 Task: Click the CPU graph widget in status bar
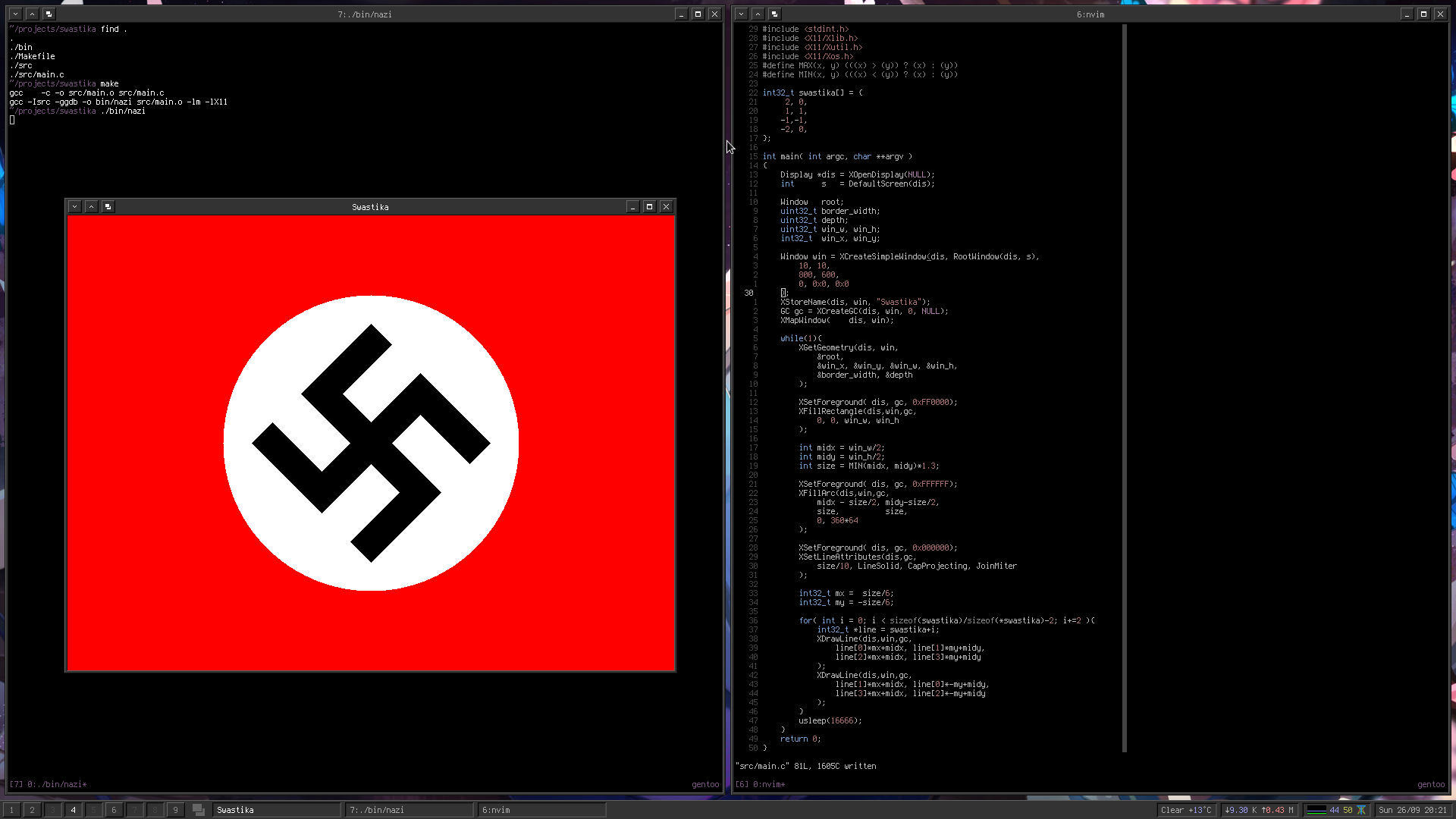[x=1317, y=810]
